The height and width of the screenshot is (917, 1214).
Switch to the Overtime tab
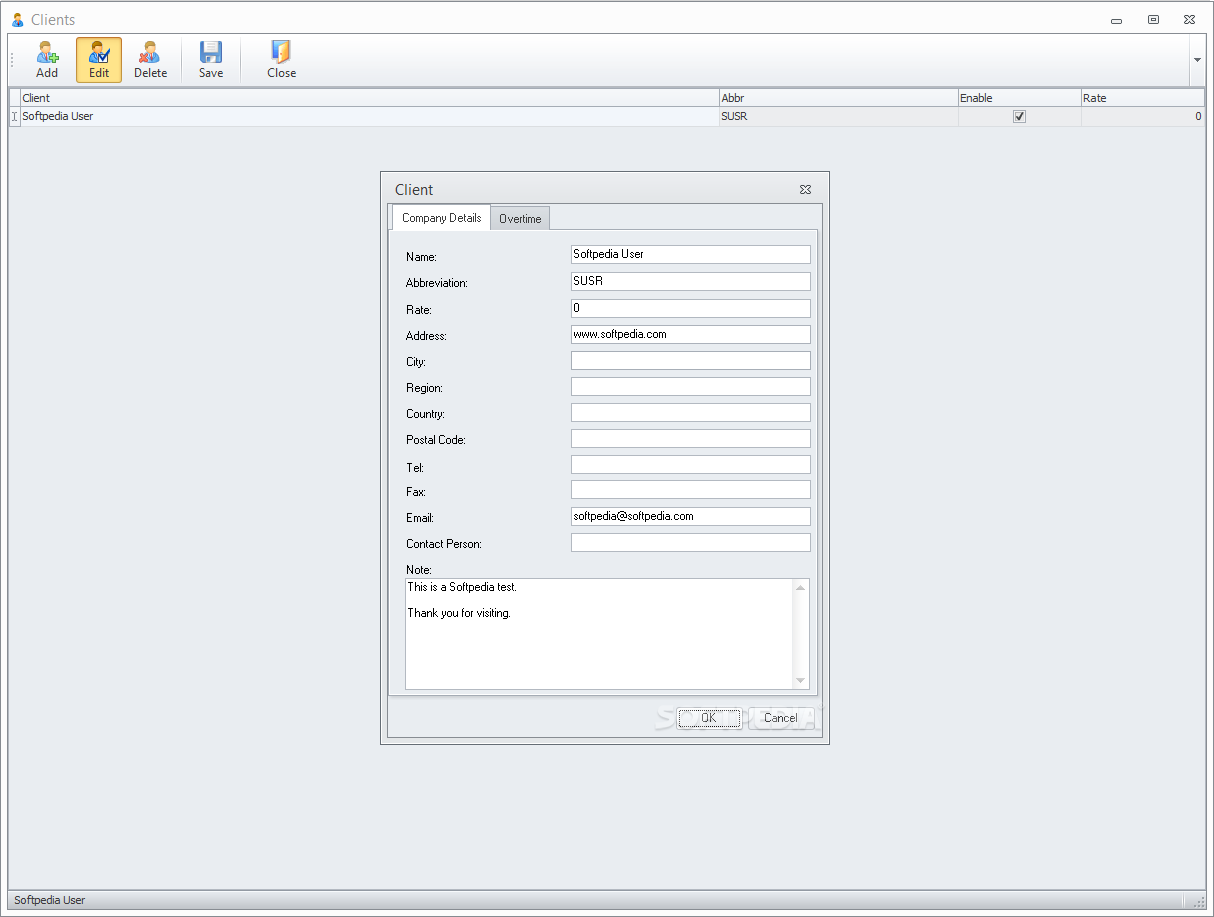[x=520, y=218]
